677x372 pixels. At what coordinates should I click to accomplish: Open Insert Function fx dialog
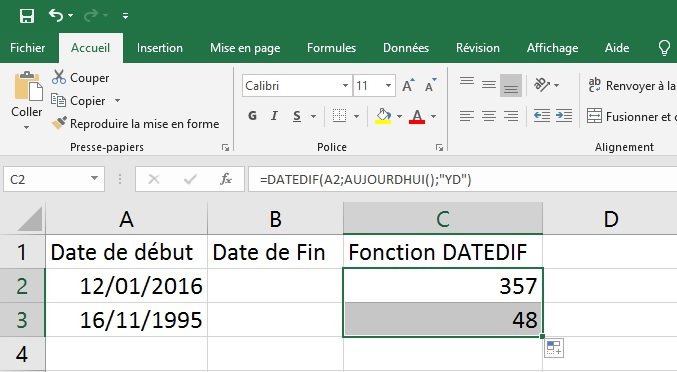point(225,179)
